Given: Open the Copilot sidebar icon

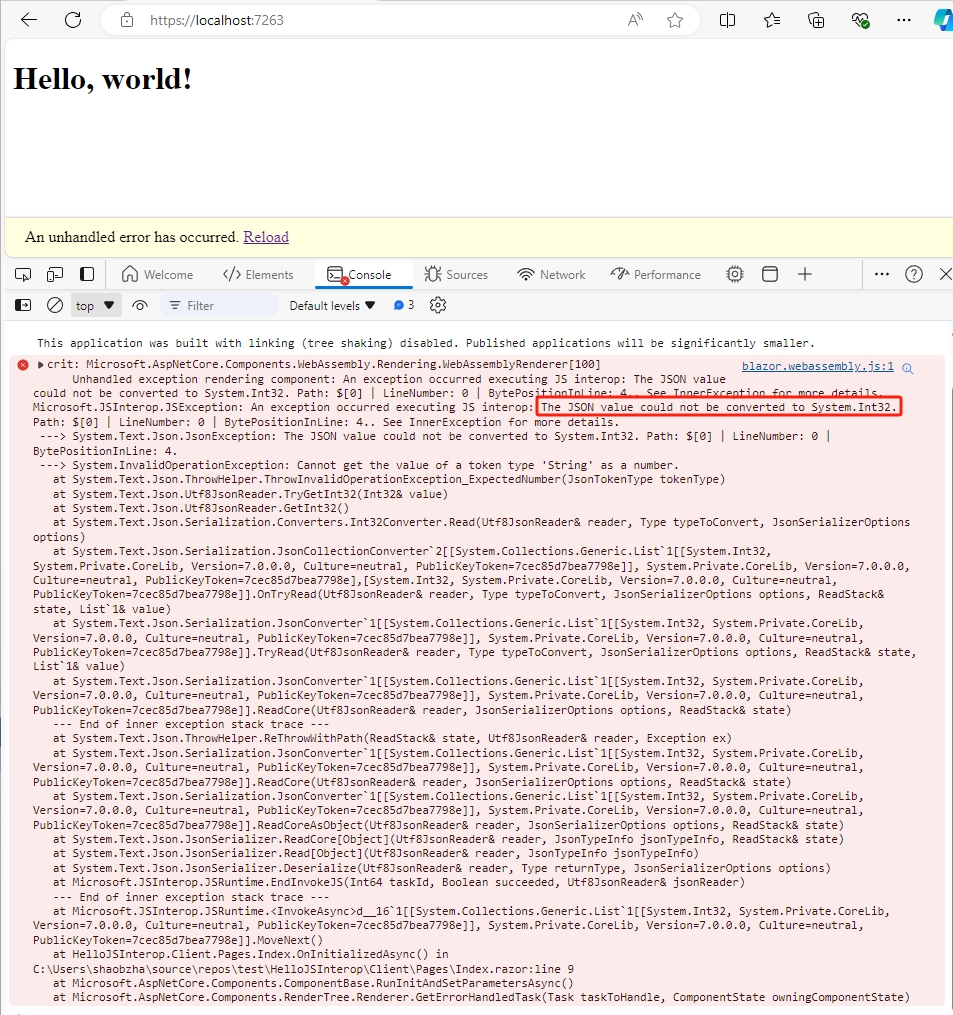Looking at the screenshot, I should tap(944, 20).
